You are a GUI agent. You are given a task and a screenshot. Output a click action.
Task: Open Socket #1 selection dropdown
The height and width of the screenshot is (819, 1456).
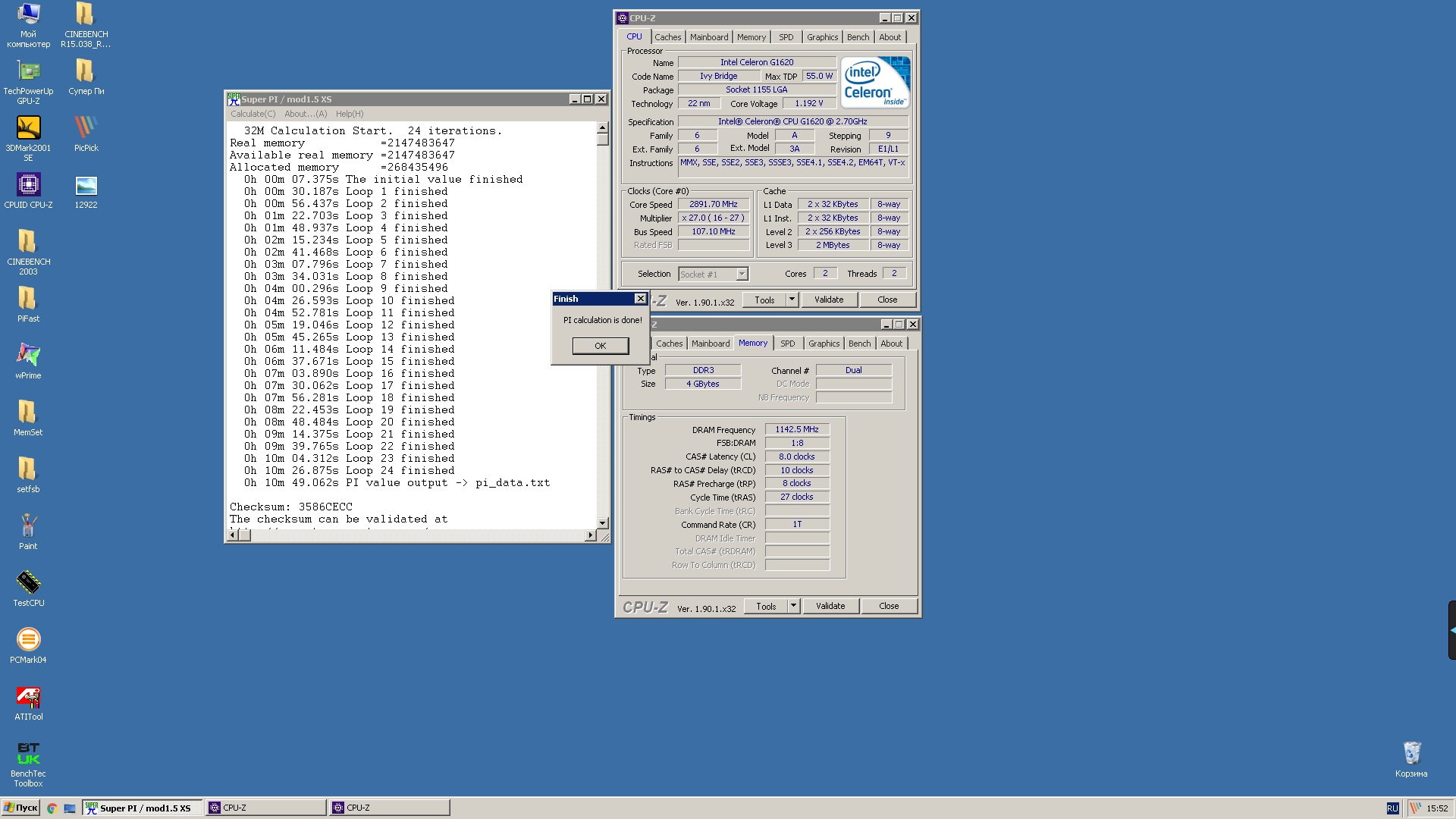pos(713,275)
